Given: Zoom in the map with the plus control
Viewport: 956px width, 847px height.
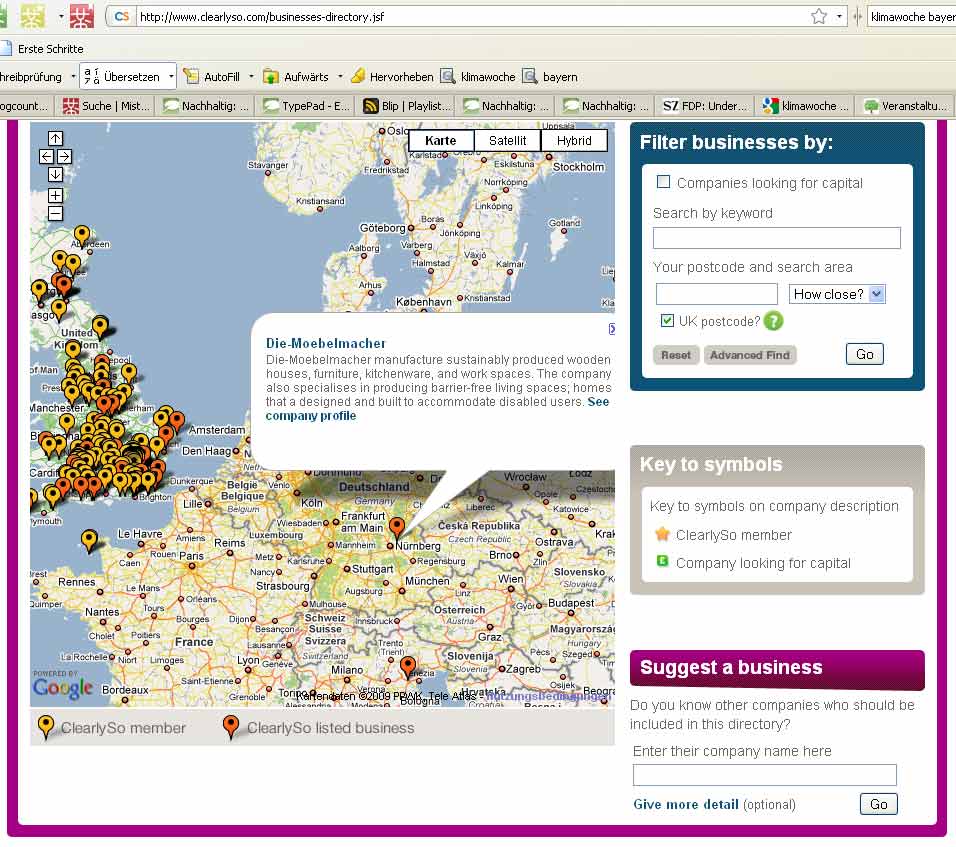Looking at the screenshot, I should 55,195.
